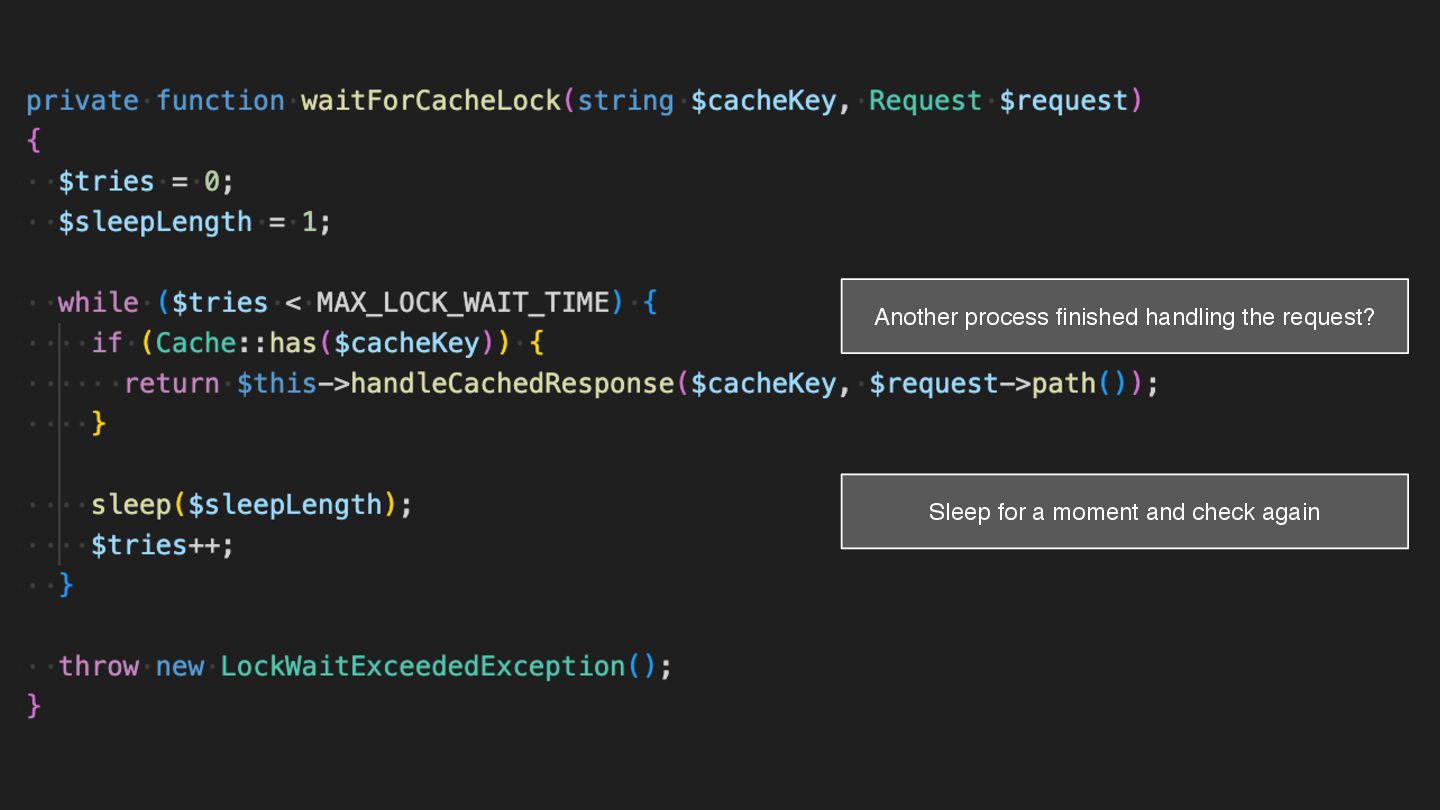Click the waitForCacheLock function name
This screenshot has width=1440, height=810.
coord(431,101)
